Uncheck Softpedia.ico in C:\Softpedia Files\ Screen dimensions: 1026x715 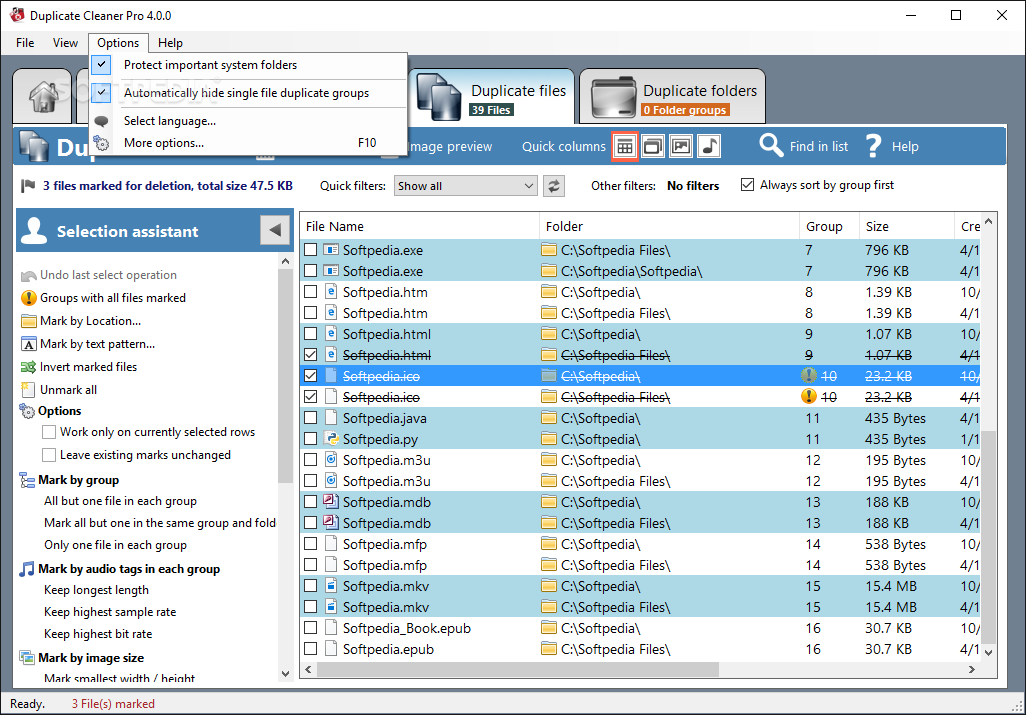tap(311, 396)
